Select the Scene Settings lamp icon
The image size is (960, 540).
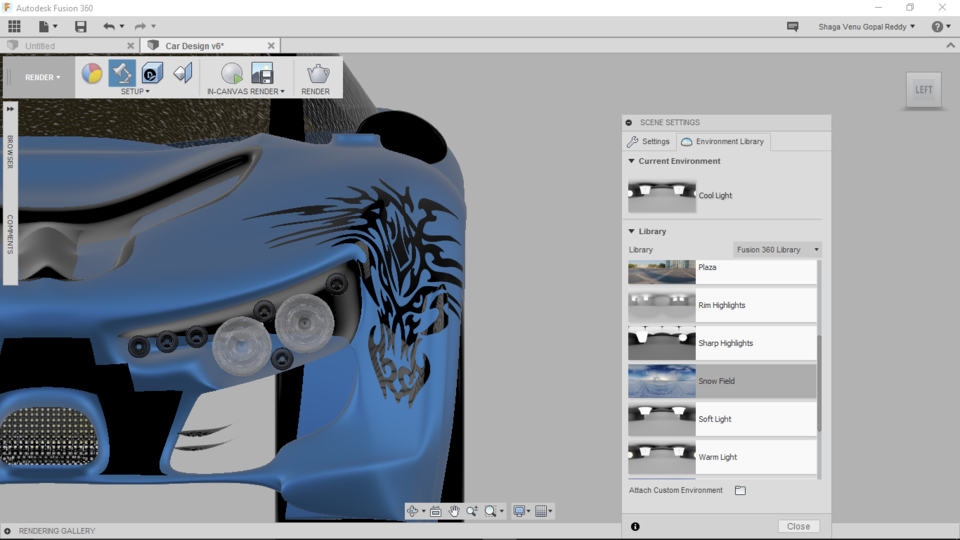[x=122, y=73]
